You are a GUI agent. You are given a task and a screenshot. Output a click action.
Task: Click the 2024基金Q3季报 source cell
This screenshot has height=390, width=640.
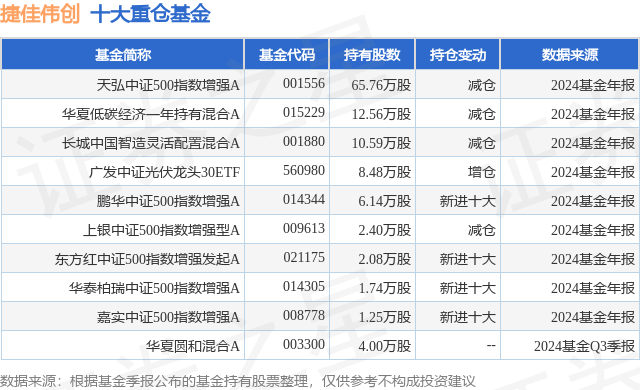(584, 346)
